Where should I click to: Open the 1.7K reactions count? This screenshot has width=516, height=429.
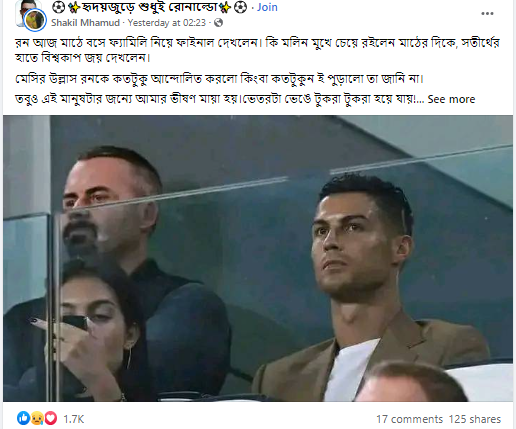[74, 419]
